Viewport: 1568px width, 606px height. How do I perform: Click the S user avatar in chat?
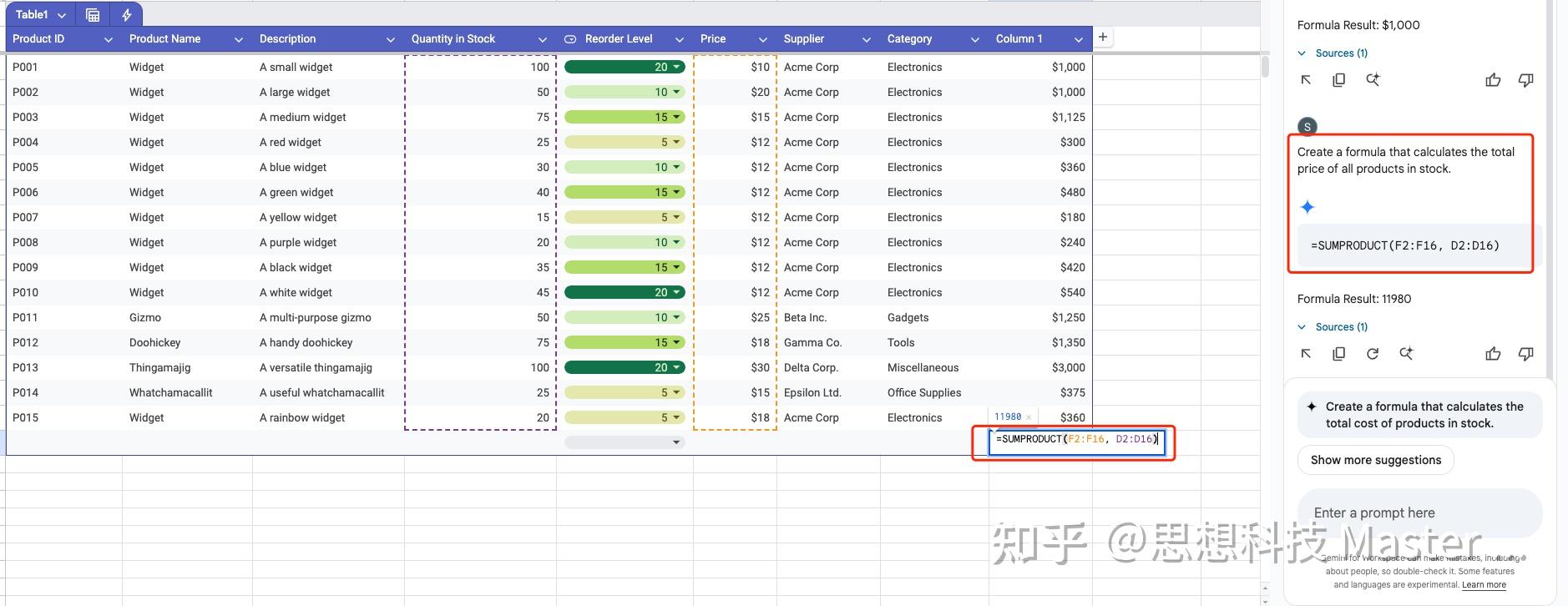[1308, 127]
